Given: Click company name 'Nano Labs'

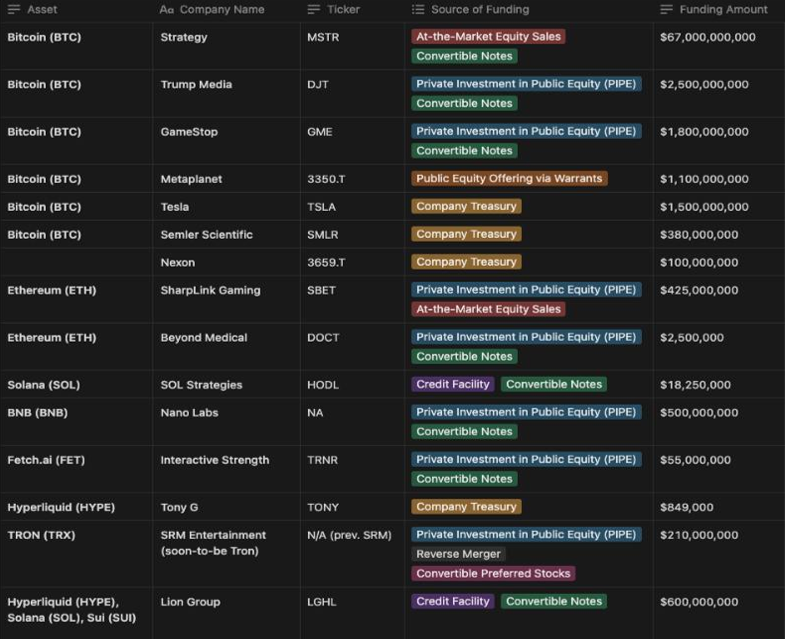Looking at the screenshot, I should click(x=189, y=413).
